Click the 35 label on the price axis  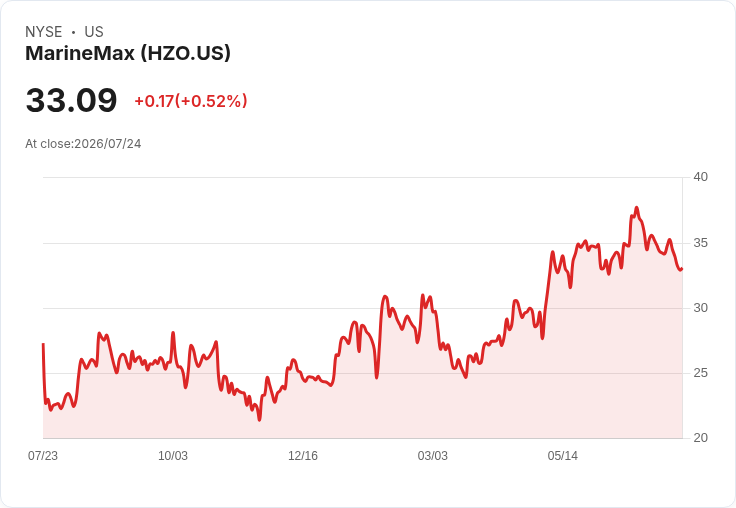coord(701,243)
